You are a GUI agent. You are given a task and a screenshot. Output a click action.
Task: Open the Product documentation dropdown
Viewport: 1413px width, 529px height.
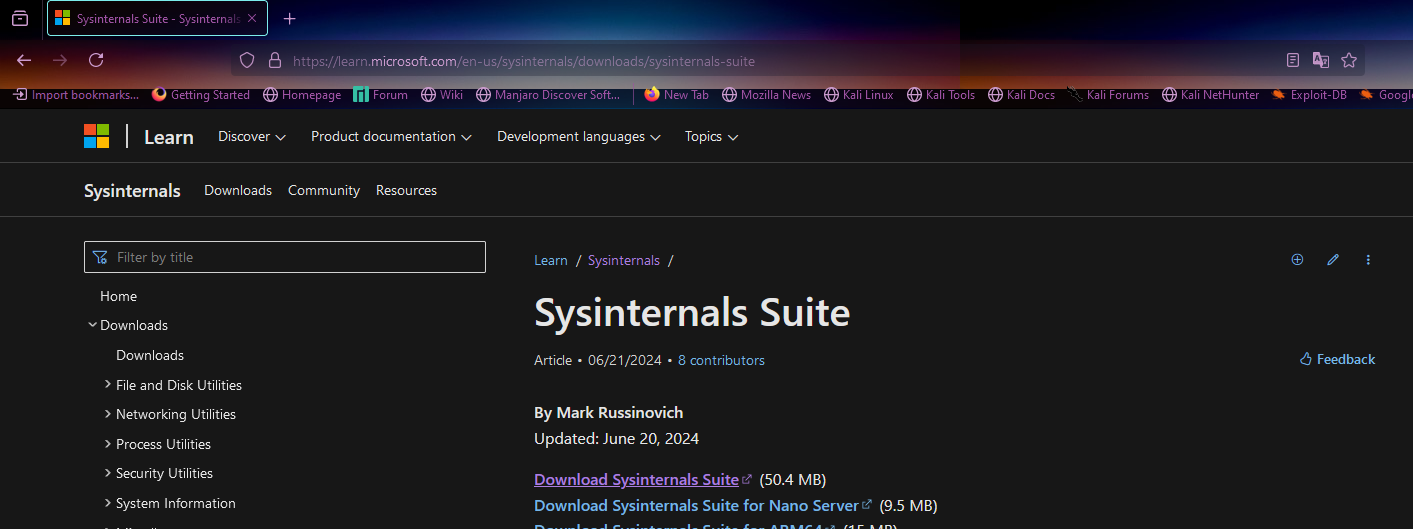click(392, 136)
